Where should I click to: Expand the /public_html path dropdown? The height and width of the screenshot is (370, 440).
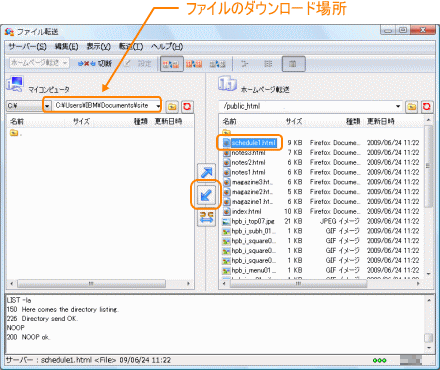click(398, 106)
